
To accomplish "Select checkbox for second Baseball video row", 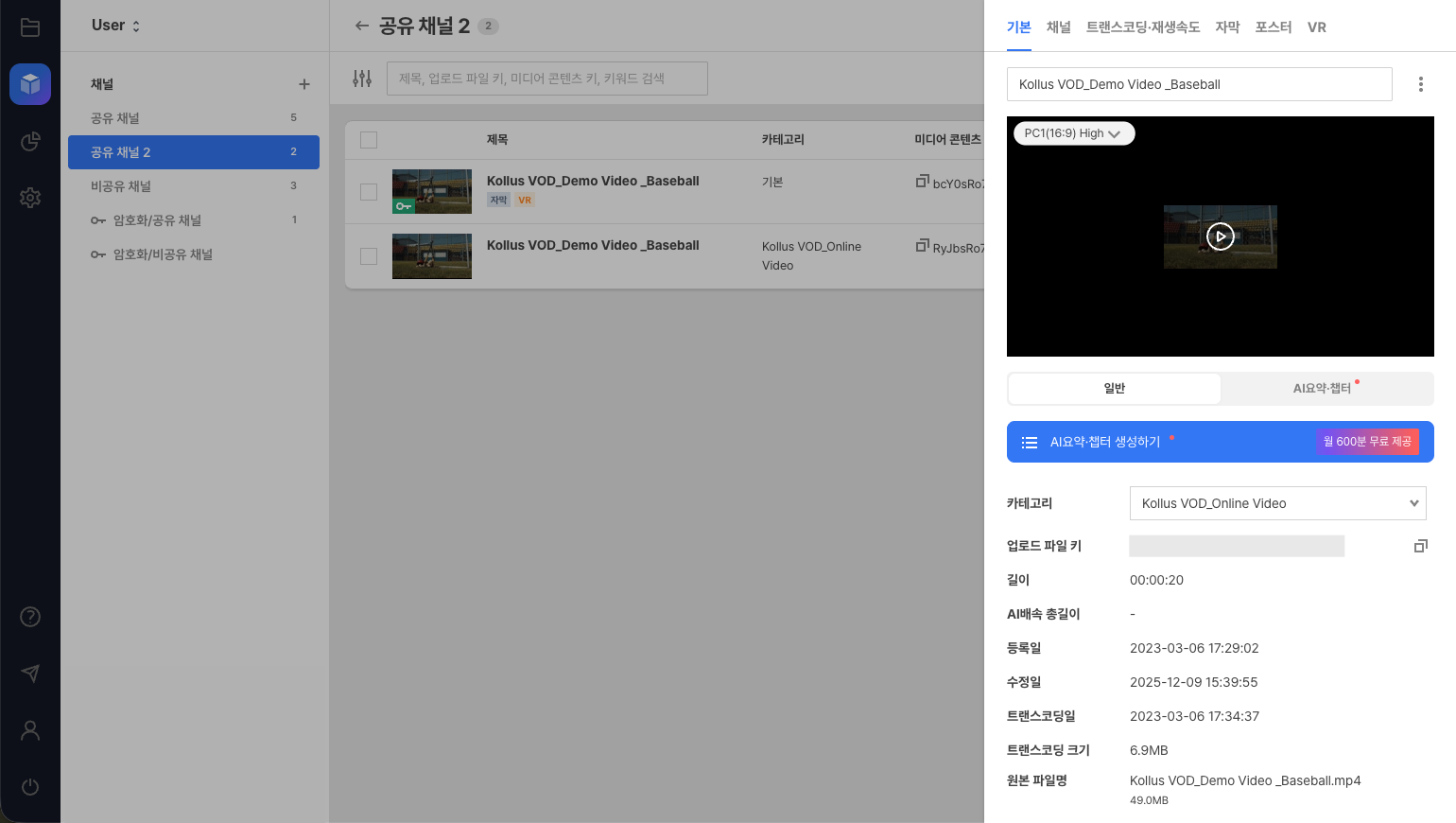I will [x=369, y=255].
